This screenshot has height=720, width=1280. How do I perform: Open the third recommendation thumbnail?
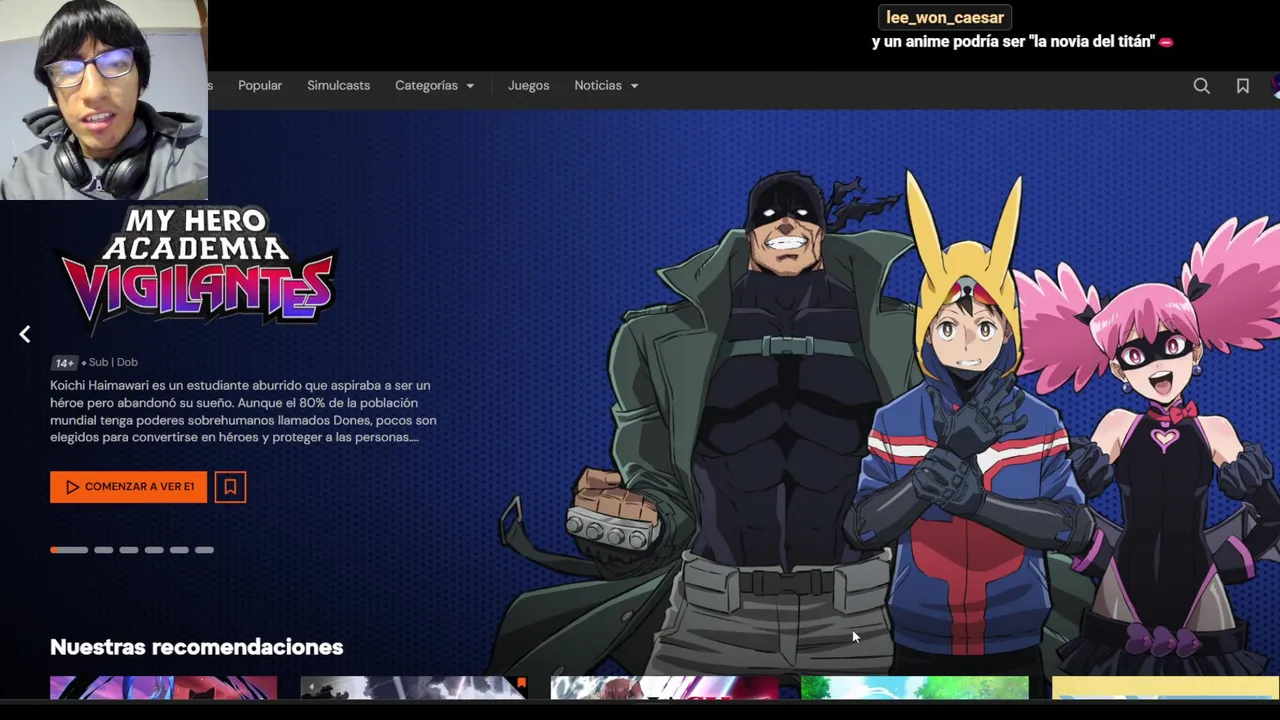[664, 687]
